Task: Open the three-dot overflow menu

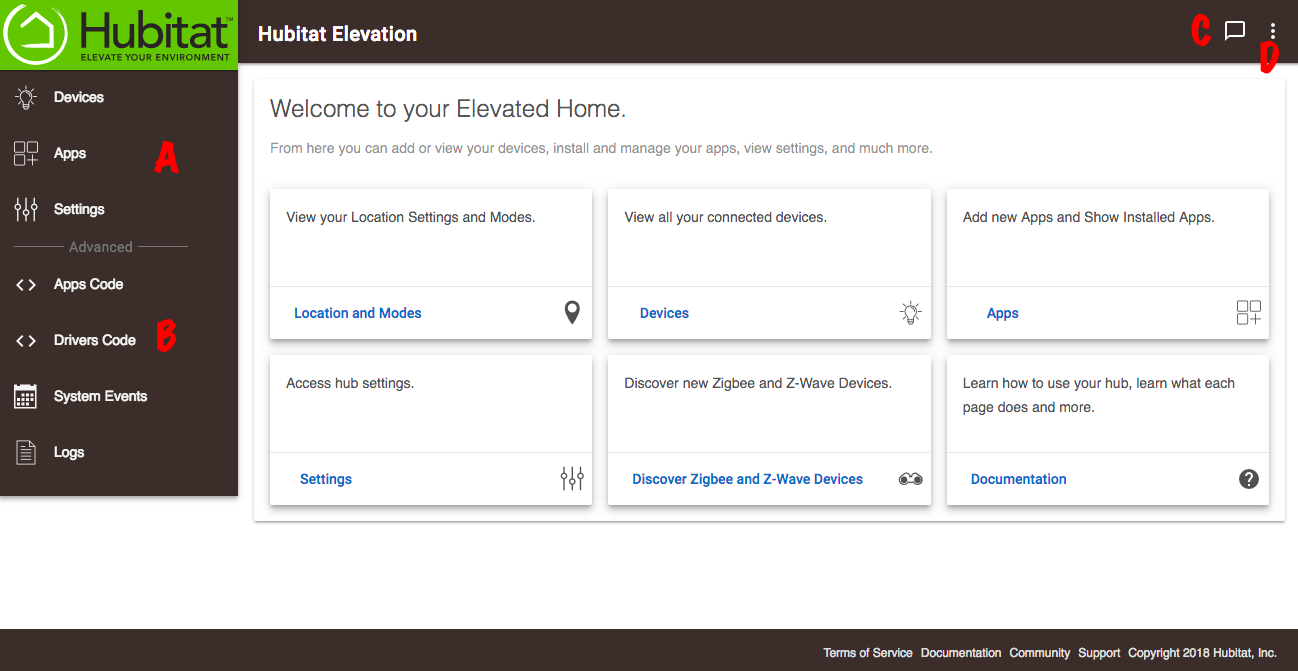Action: 1272,32
